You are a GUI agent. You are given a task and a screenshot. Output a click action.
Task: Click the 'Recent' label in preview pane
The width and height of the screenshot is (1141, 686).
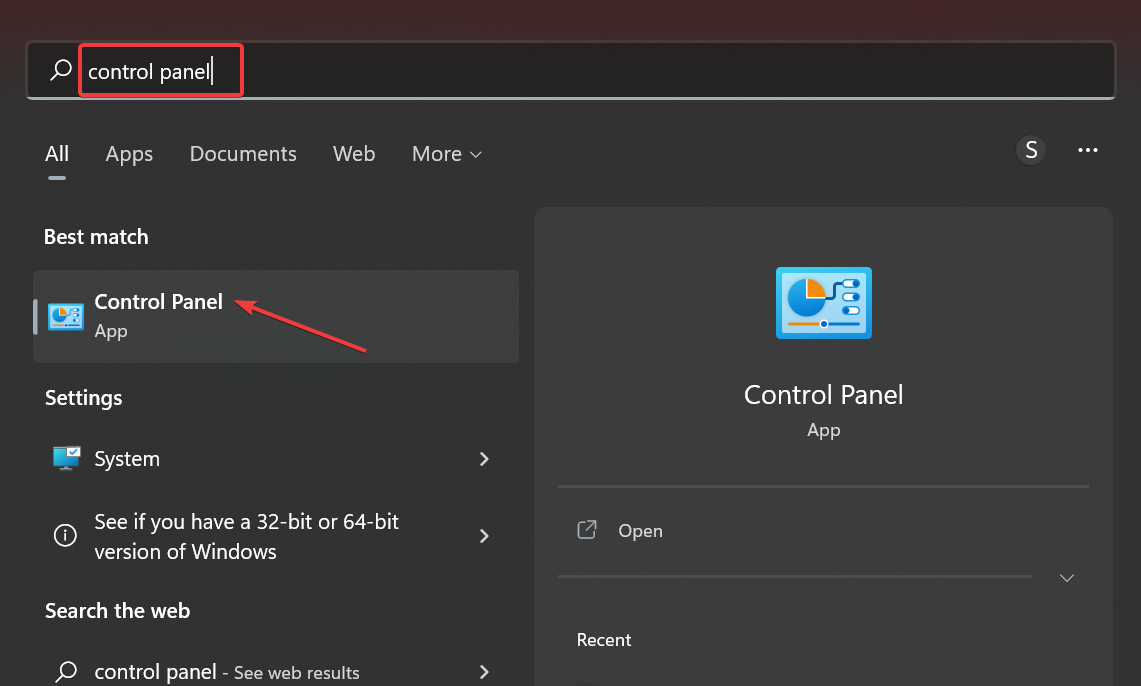(604, 640)
